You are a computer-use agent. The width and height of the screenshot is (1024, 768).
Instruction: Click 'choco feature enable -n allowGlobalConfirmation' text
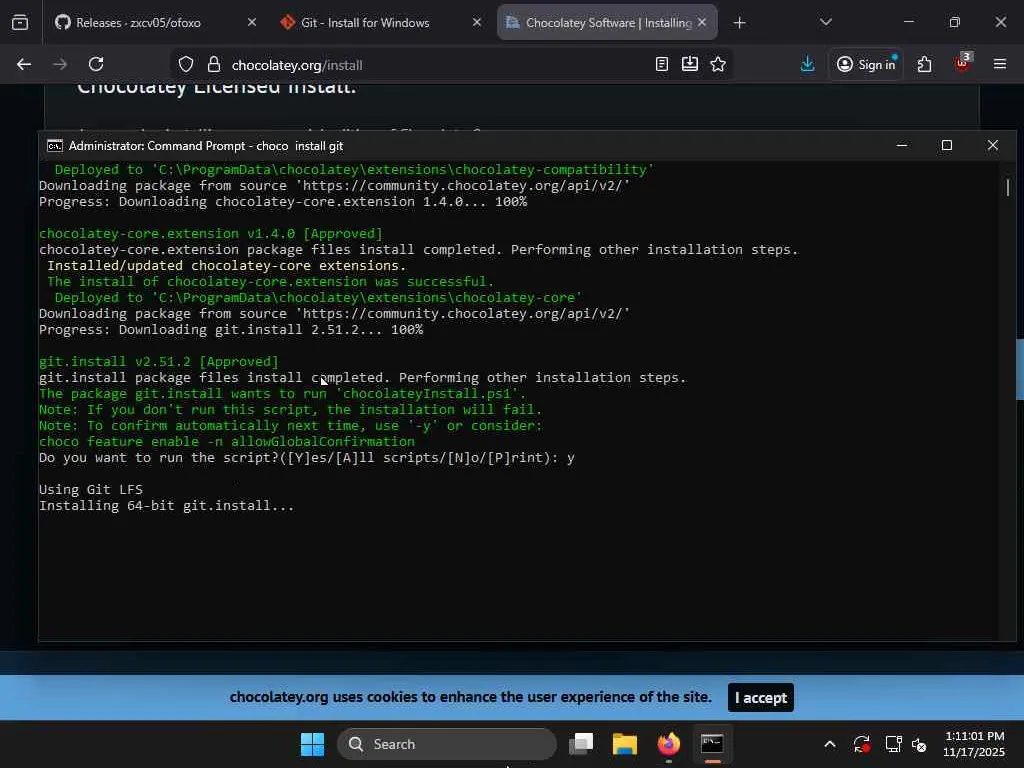(227, 441)
